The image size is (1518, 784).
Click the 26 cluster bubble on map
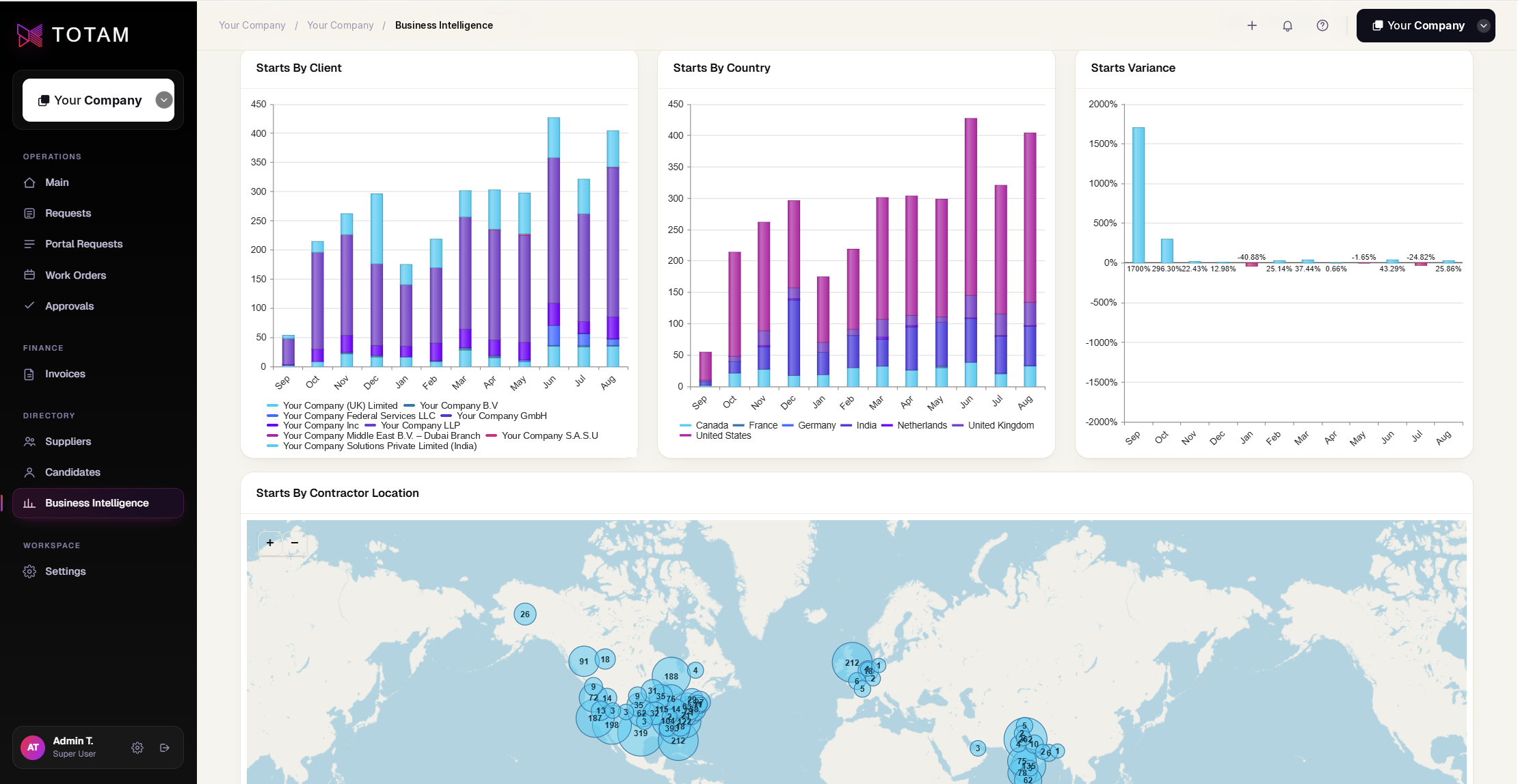pyautogui.click(x=525, y=614)
